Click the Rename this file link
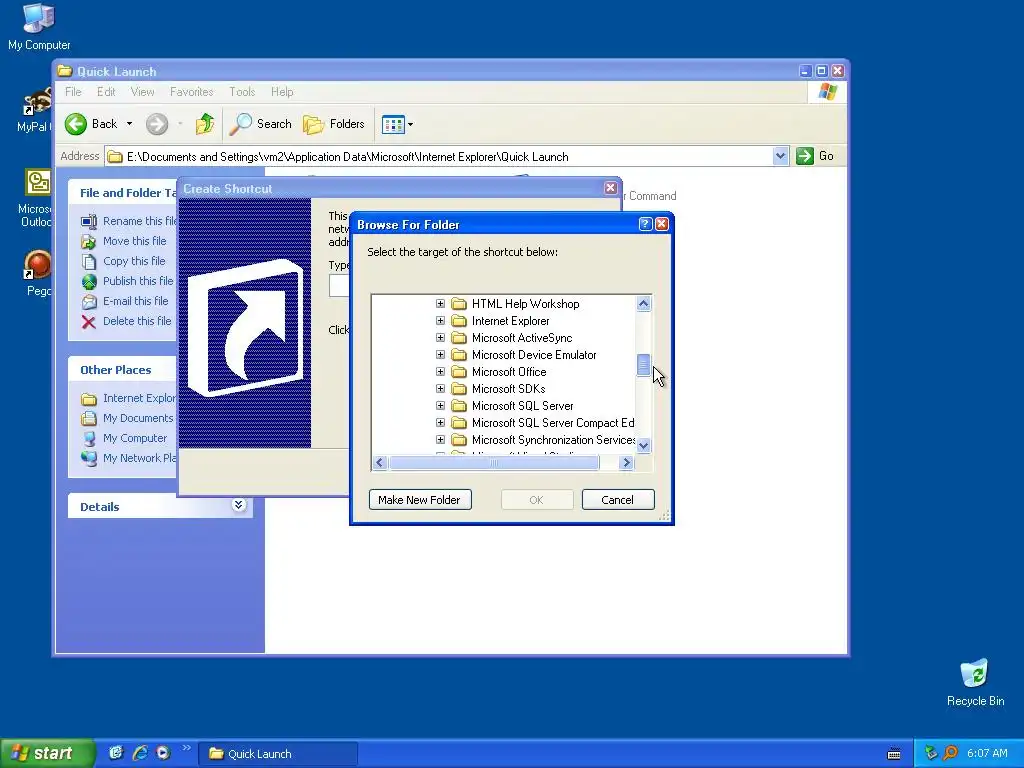 [139, 221]
